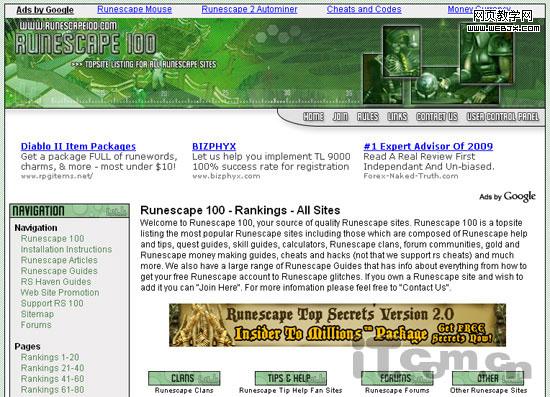The width and height of the screenshot is (550, 397).
Task: Click the FORUMS category button
Action: coord(397,378)
